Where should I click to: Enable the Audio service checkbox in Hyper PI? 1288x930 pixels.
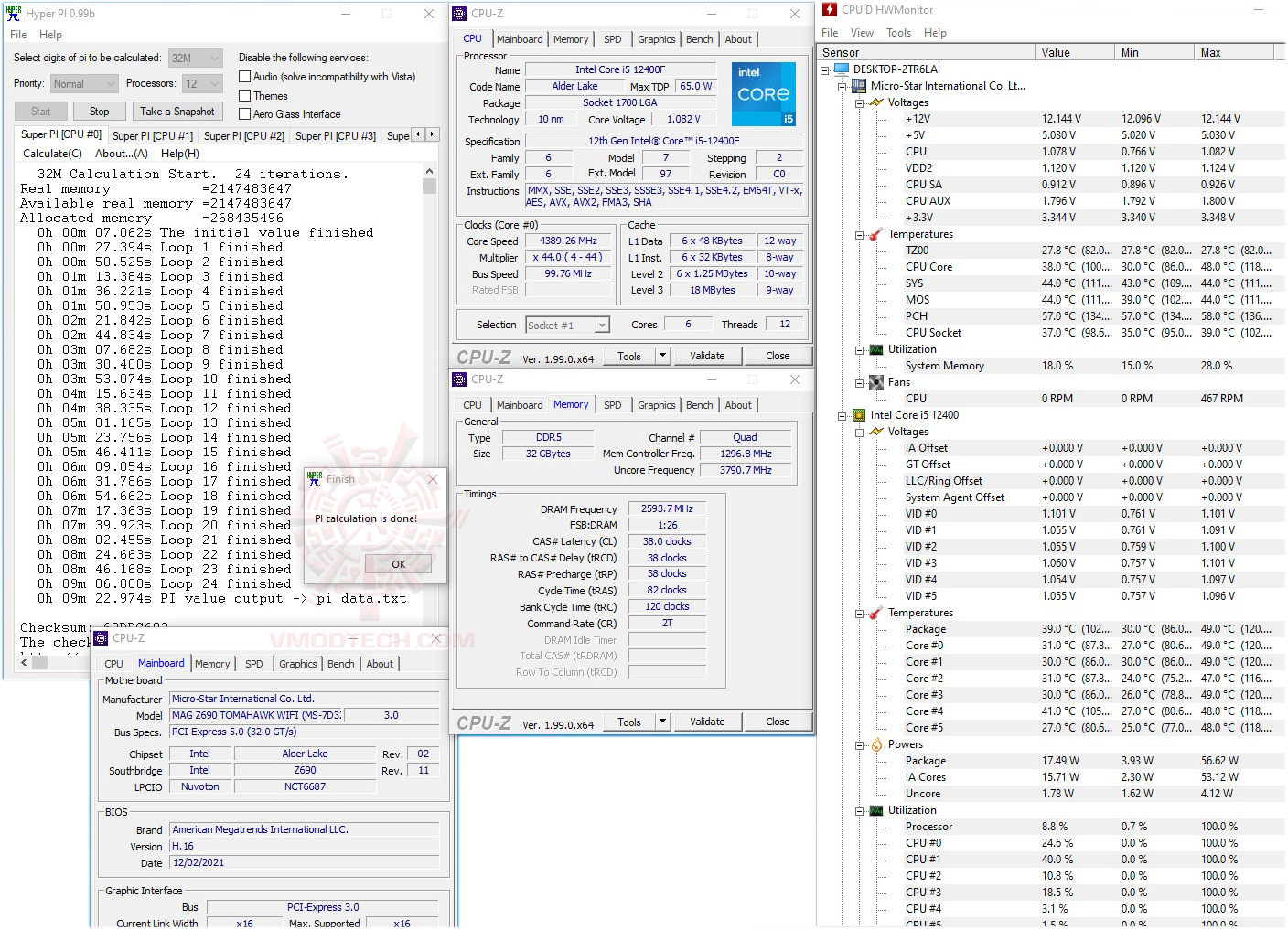(x=245, y=77)
